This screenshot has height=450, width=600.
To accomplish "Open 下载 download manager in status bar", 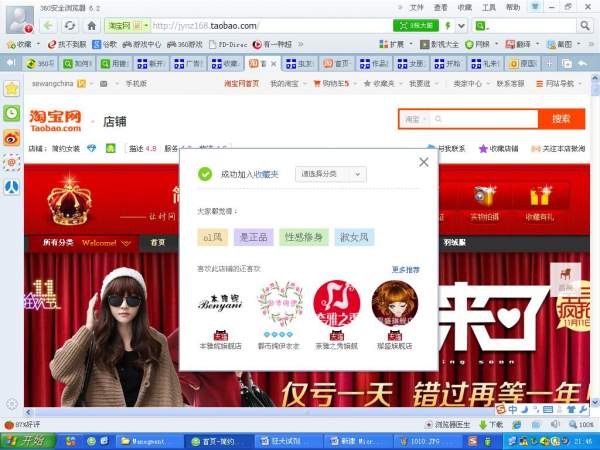I will pos(491,424).
